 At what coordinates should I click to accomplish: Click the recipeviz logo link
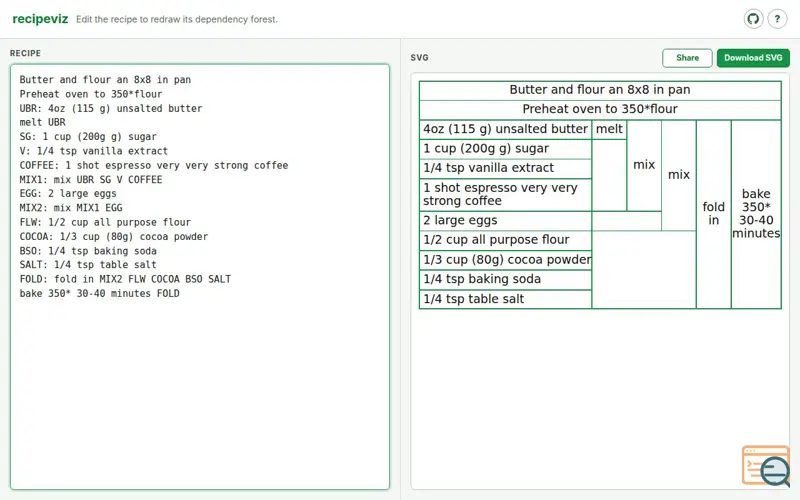click(40, 19)
